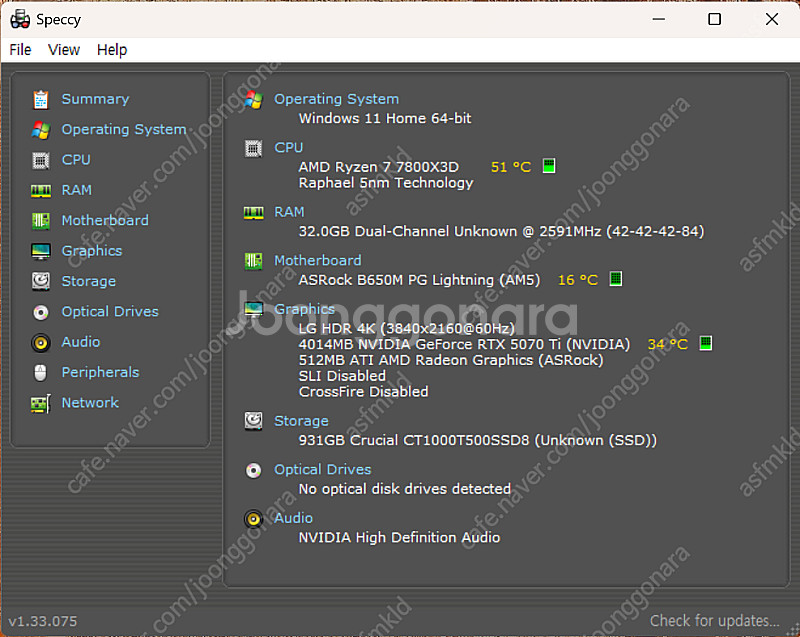800x637 pixels.
Task: Select Network in the sidebar list
Action: (90, 403)
